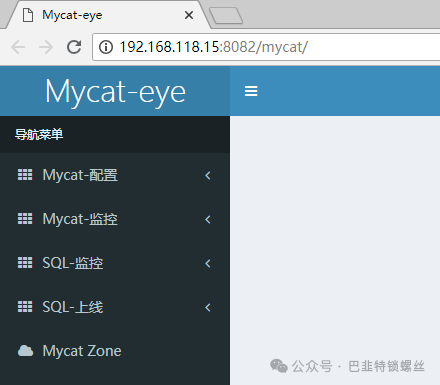The image size is (440, 385).
Task: Click the cloud icon for Mycat Zone
Action: coord(25,351)
